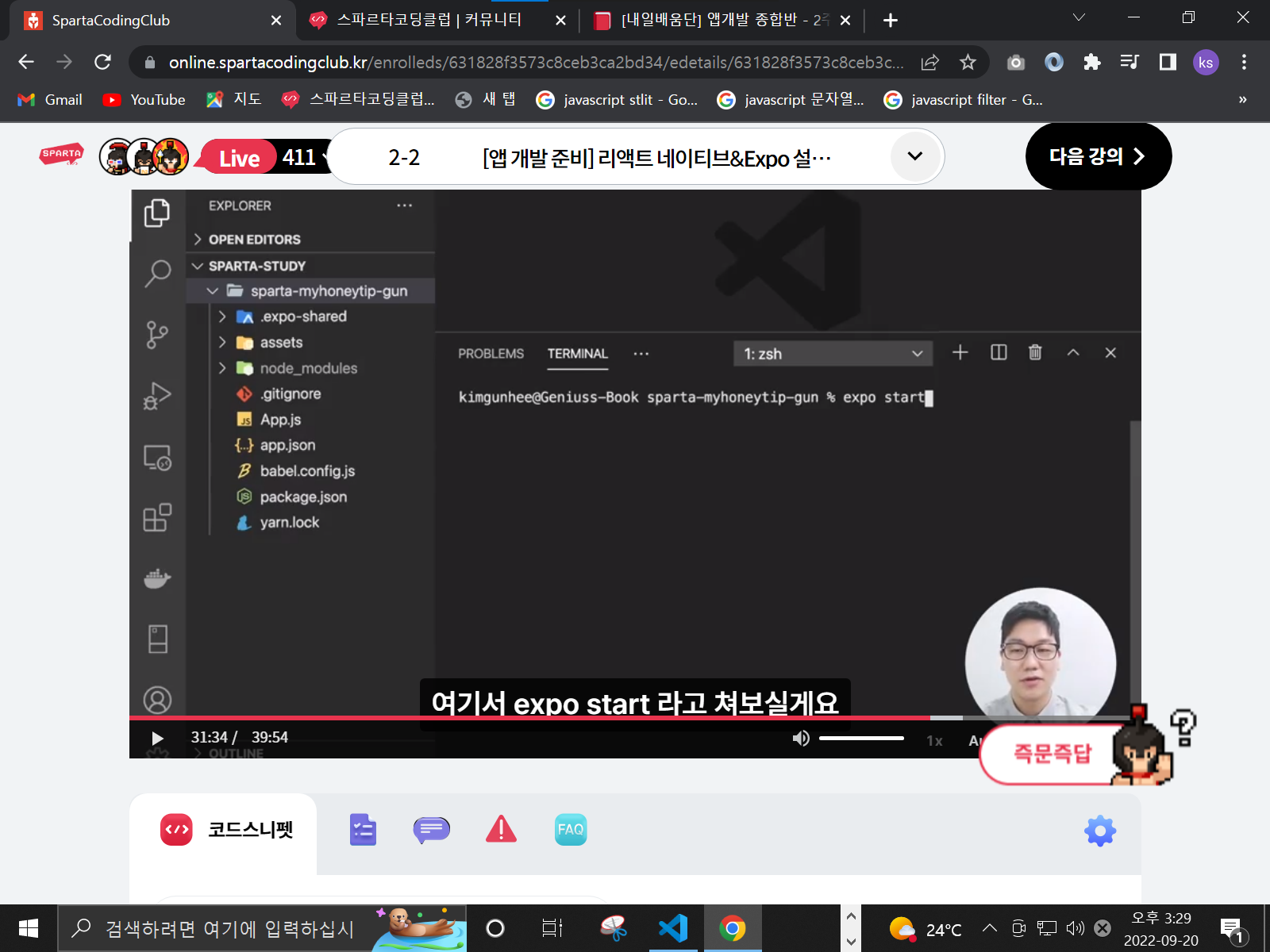
Task: Reload the page
Action: tap(102, 62)
